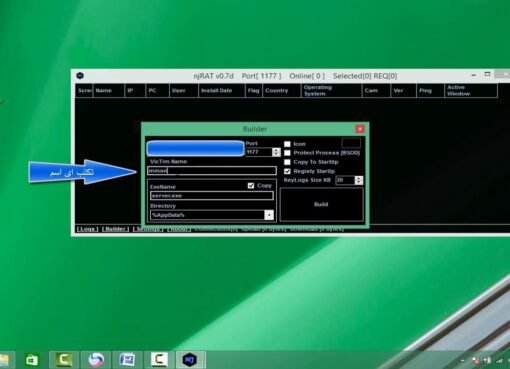Sort by the Cam column header
510x369 pixels.
[376, 90]
